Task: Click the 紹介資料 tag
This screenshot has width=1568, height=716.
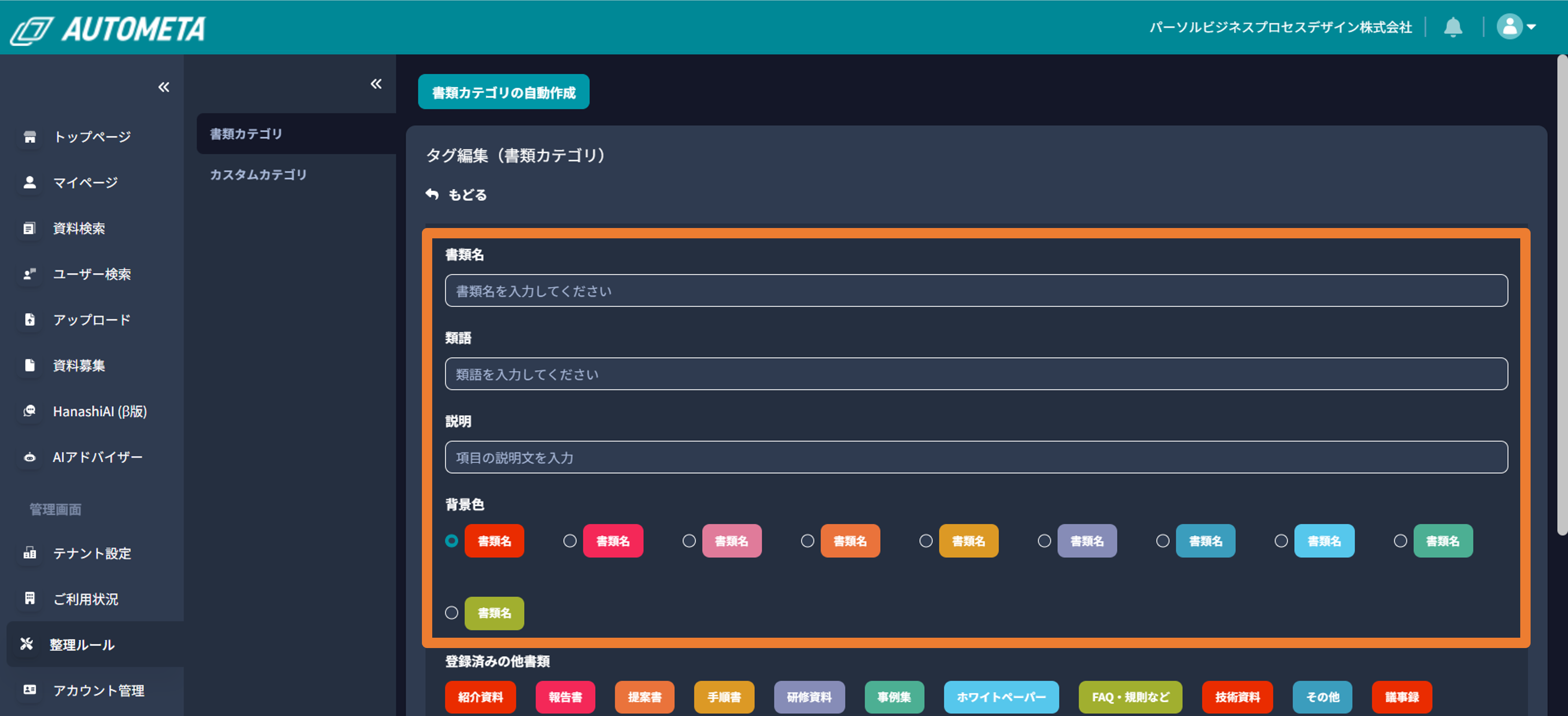Action: tap(480, 697)
